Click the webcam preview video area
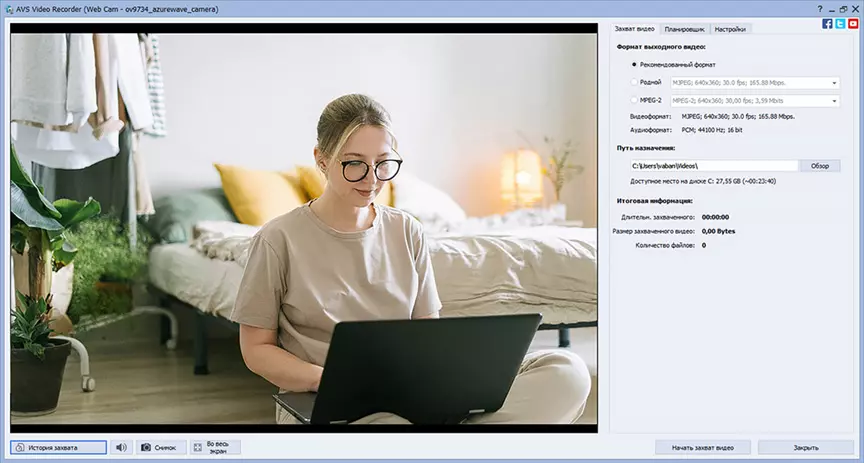864x463 pixels. [304, 228]
